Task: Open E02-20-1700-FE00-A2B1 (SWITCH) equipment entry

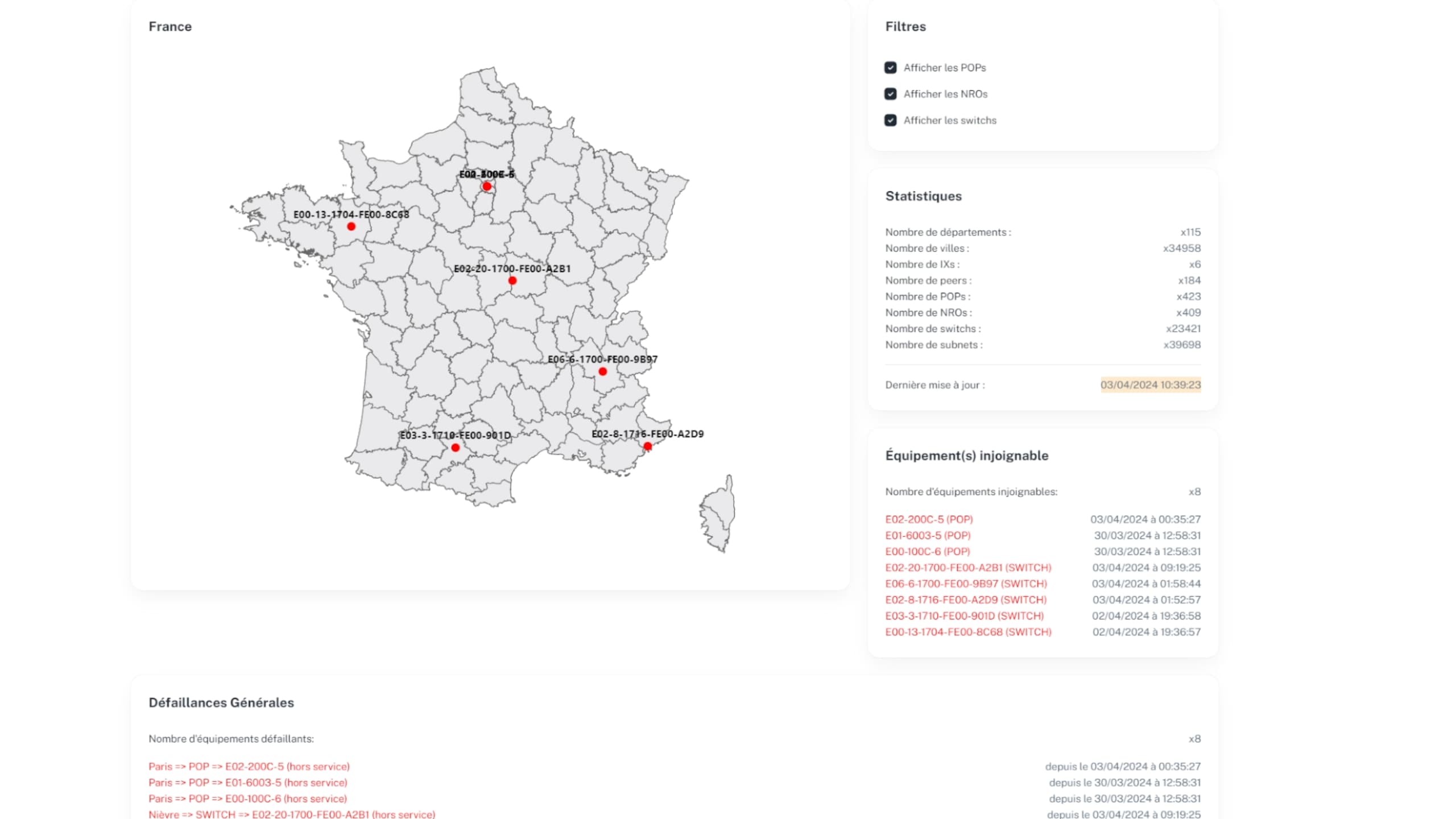Action: coord(968,568)
